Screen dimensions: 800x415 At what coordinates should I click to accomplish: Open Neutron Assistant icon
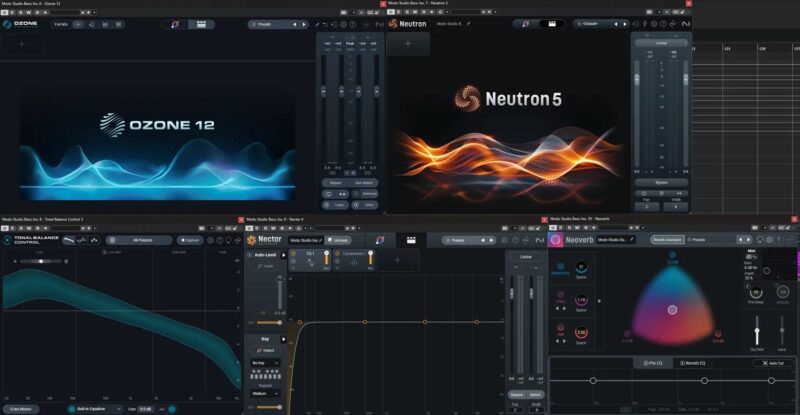click(526, 24)
